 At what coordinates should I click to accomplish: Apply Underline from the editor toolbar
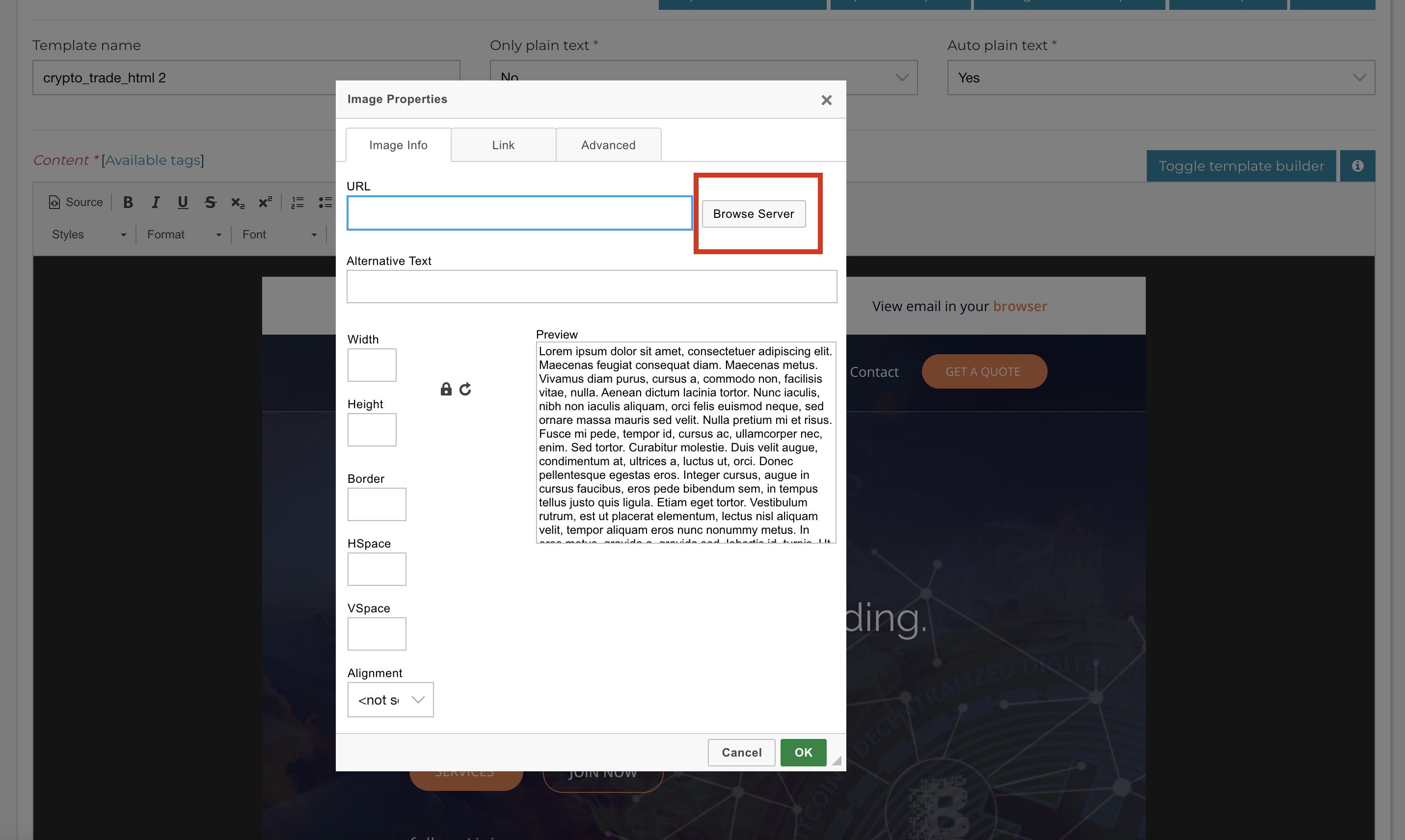(x=182, y=202)
